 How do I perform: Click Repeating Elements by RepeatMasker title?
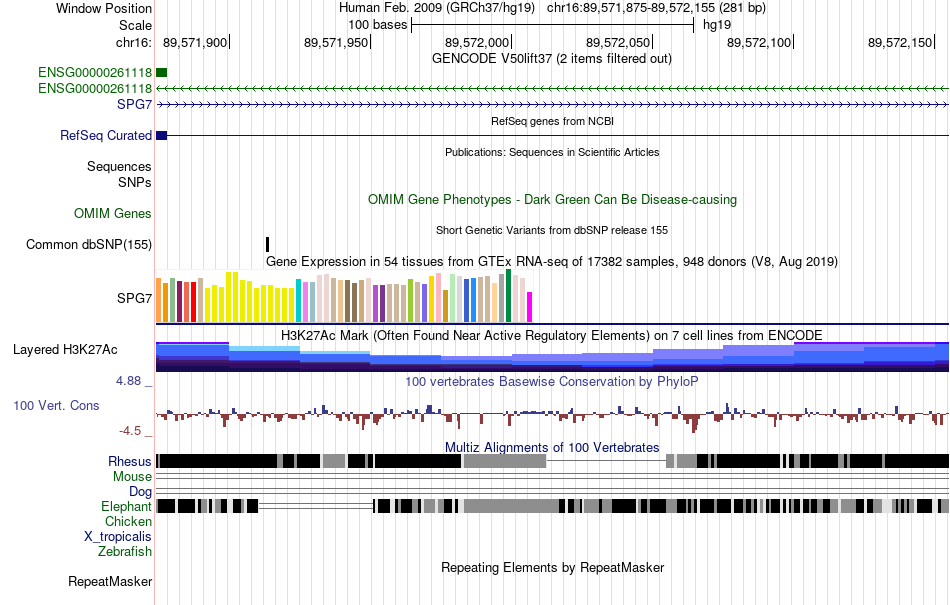[552, 567]
